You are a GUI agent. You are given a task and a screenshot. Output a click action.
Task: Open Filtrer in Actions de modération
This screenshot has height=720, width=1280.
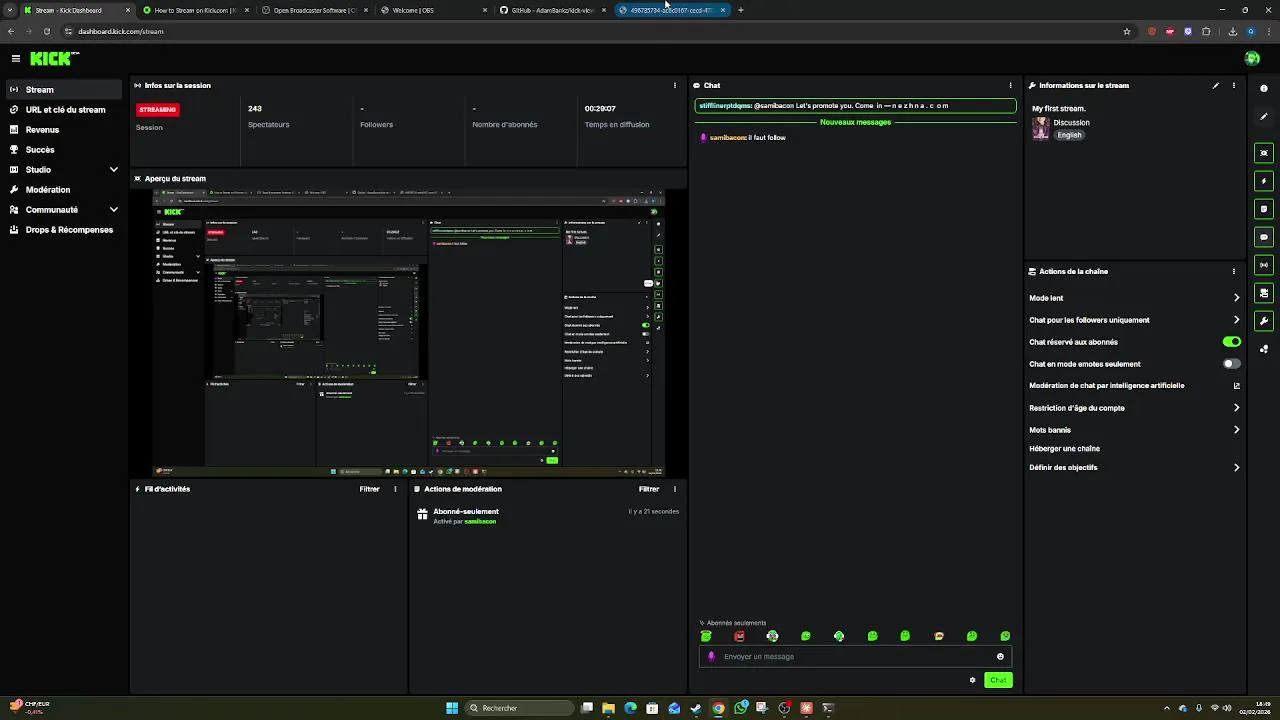pyautogui.click(x=649, y=489)
